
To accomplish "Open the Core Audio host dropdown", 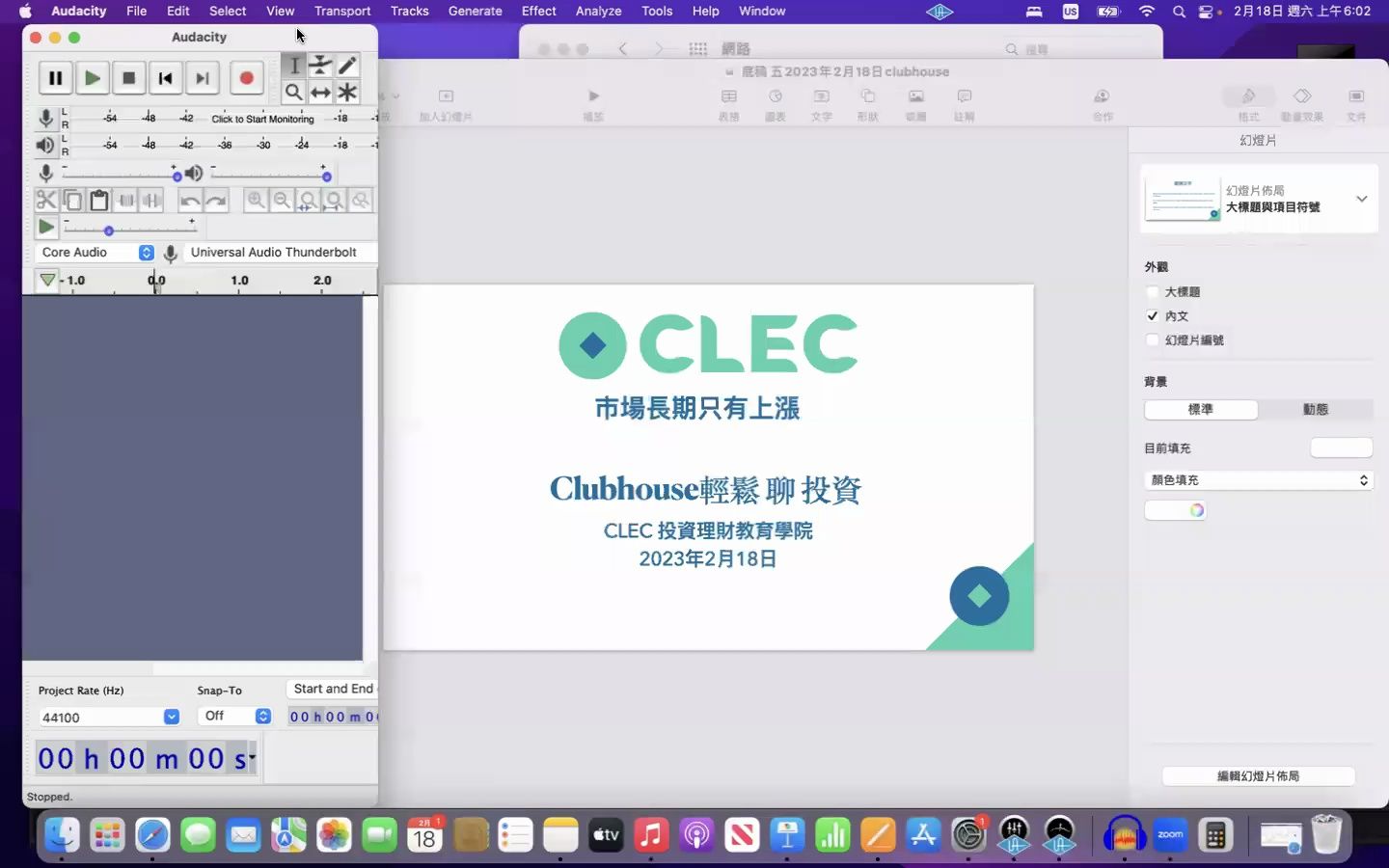I will (95, 252).
